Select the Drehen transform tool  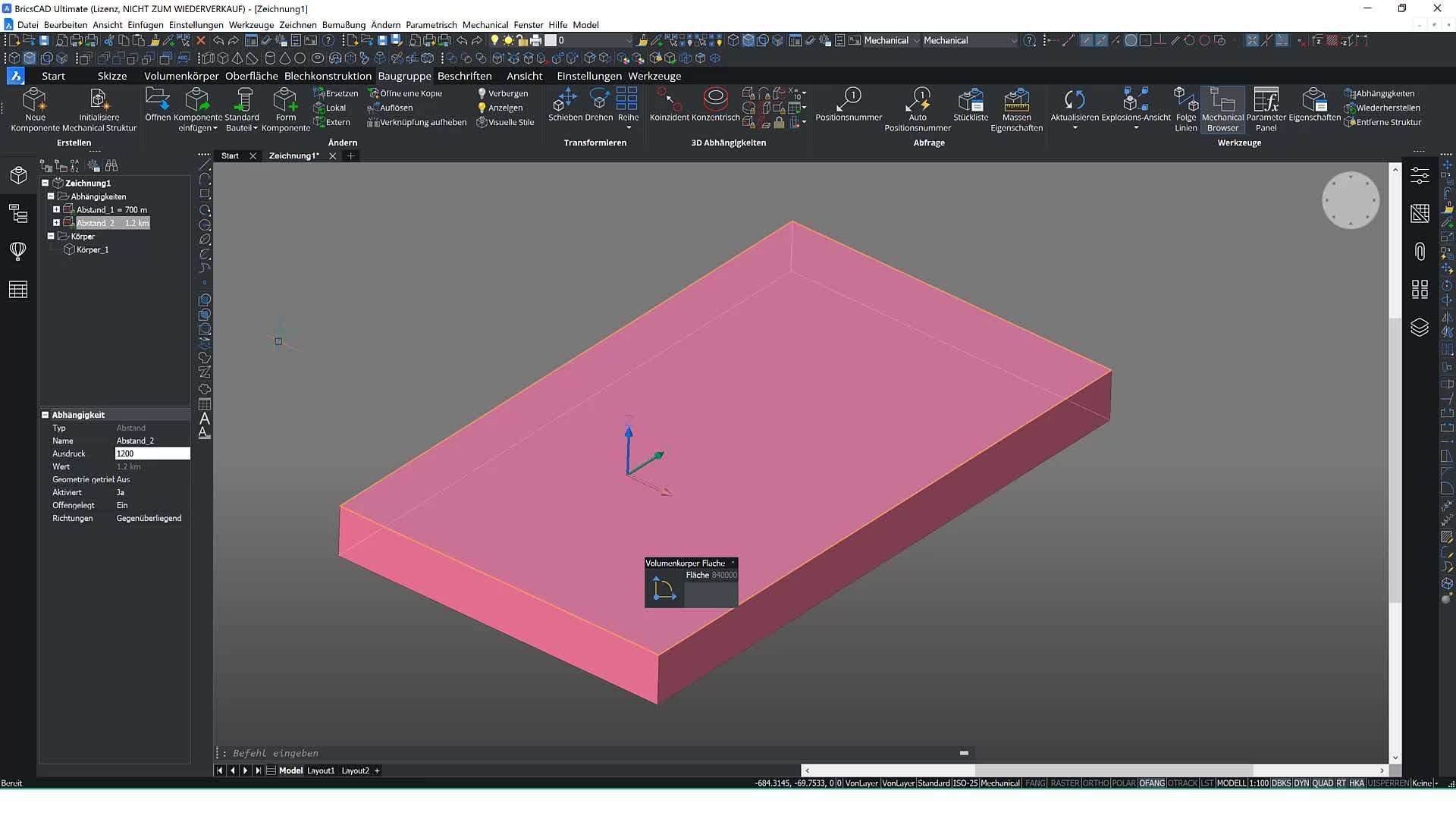point(599,104)
